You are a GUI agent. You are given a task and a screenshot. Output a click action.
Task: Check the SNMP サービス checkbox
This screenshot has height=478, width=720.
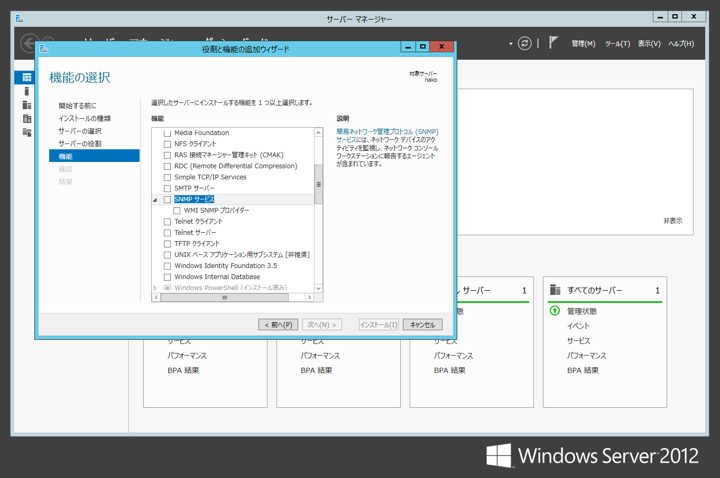pos(167,199)
